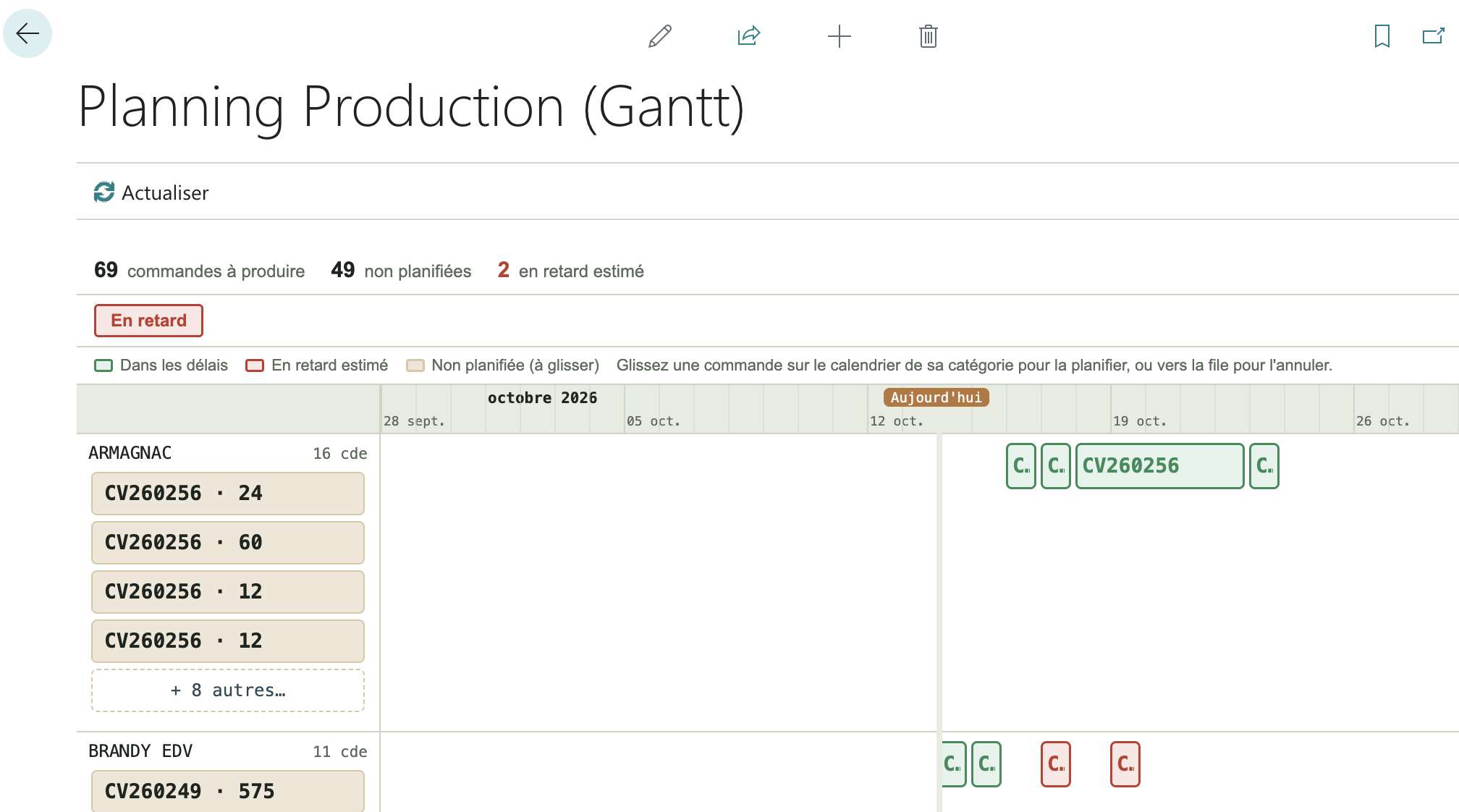Go back with the arrow button

point(28,33)
